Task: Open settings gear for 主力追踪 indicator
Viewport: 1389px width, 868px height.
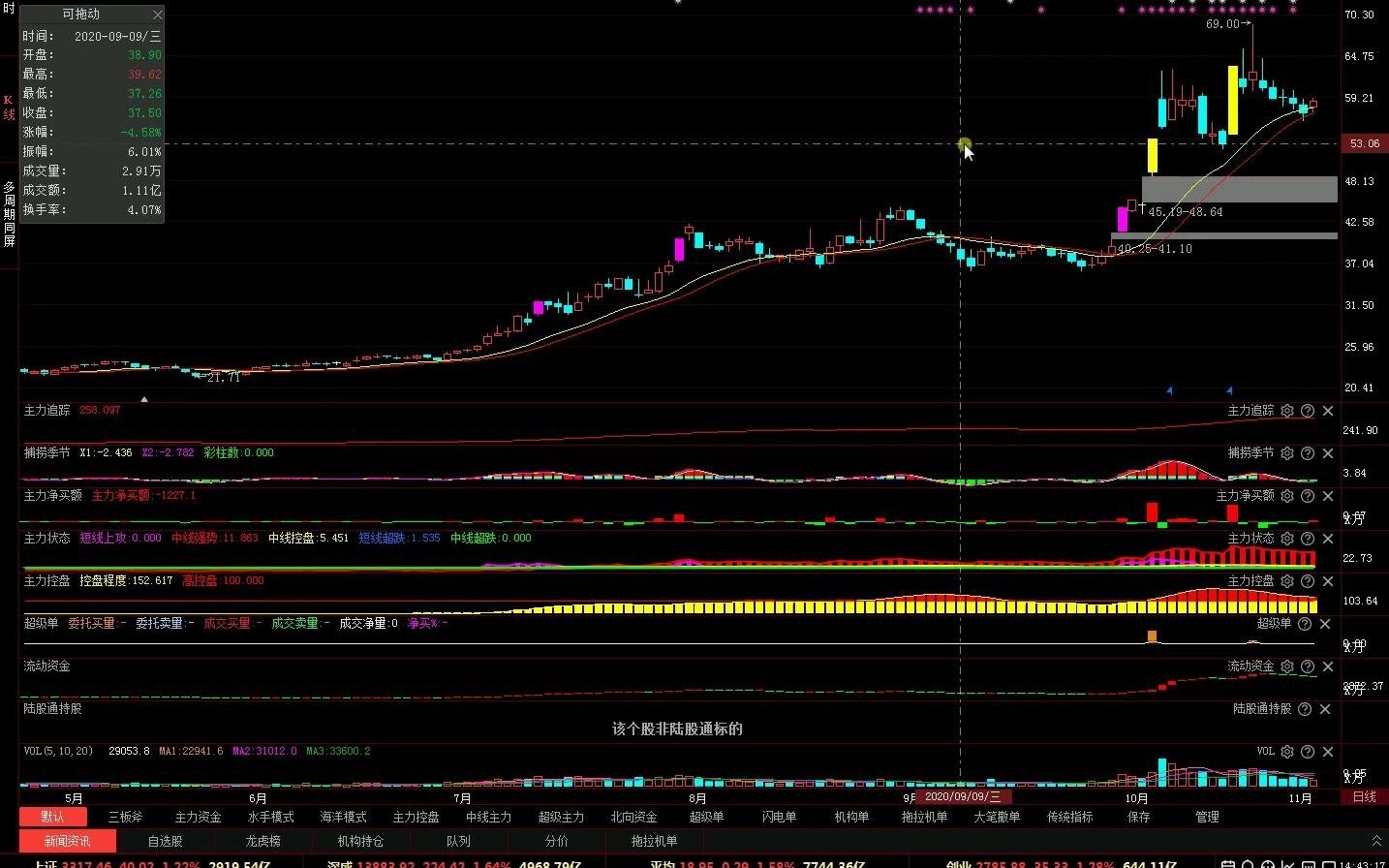Action: [x=1287, y=411]
